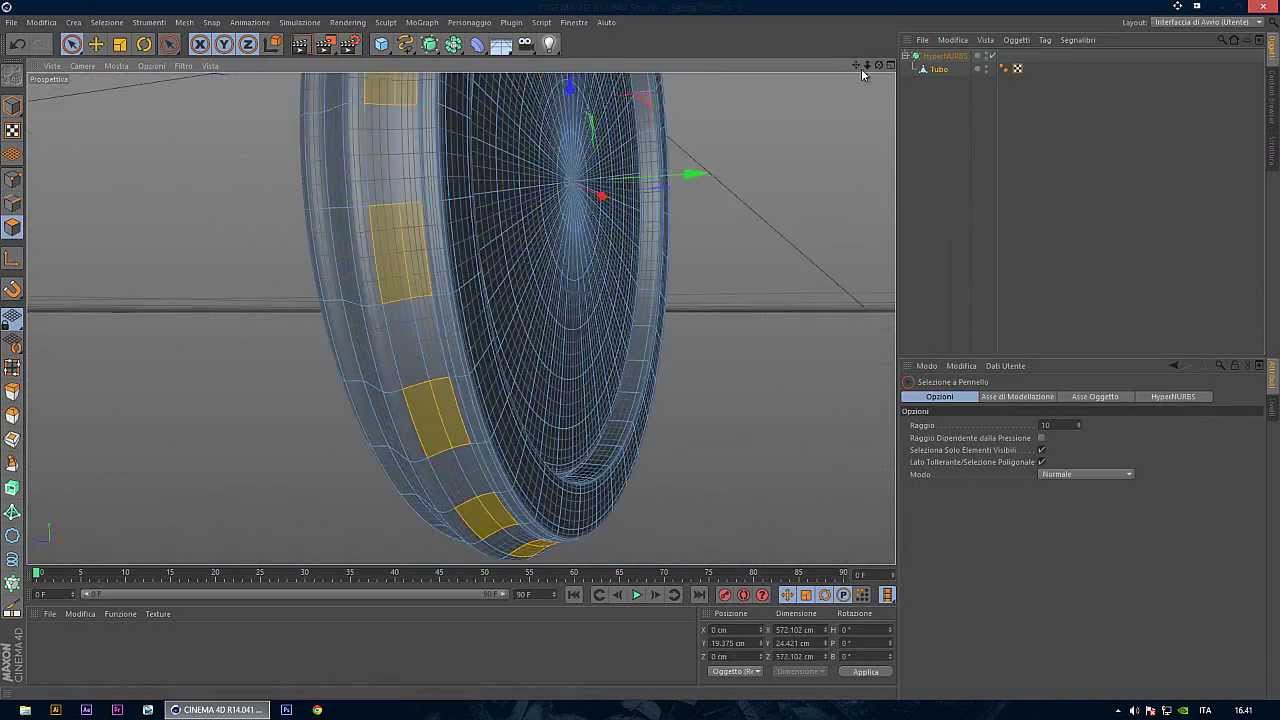Add a HyperNURBS generator object
1280x720 pixels.
click(429, 44)
